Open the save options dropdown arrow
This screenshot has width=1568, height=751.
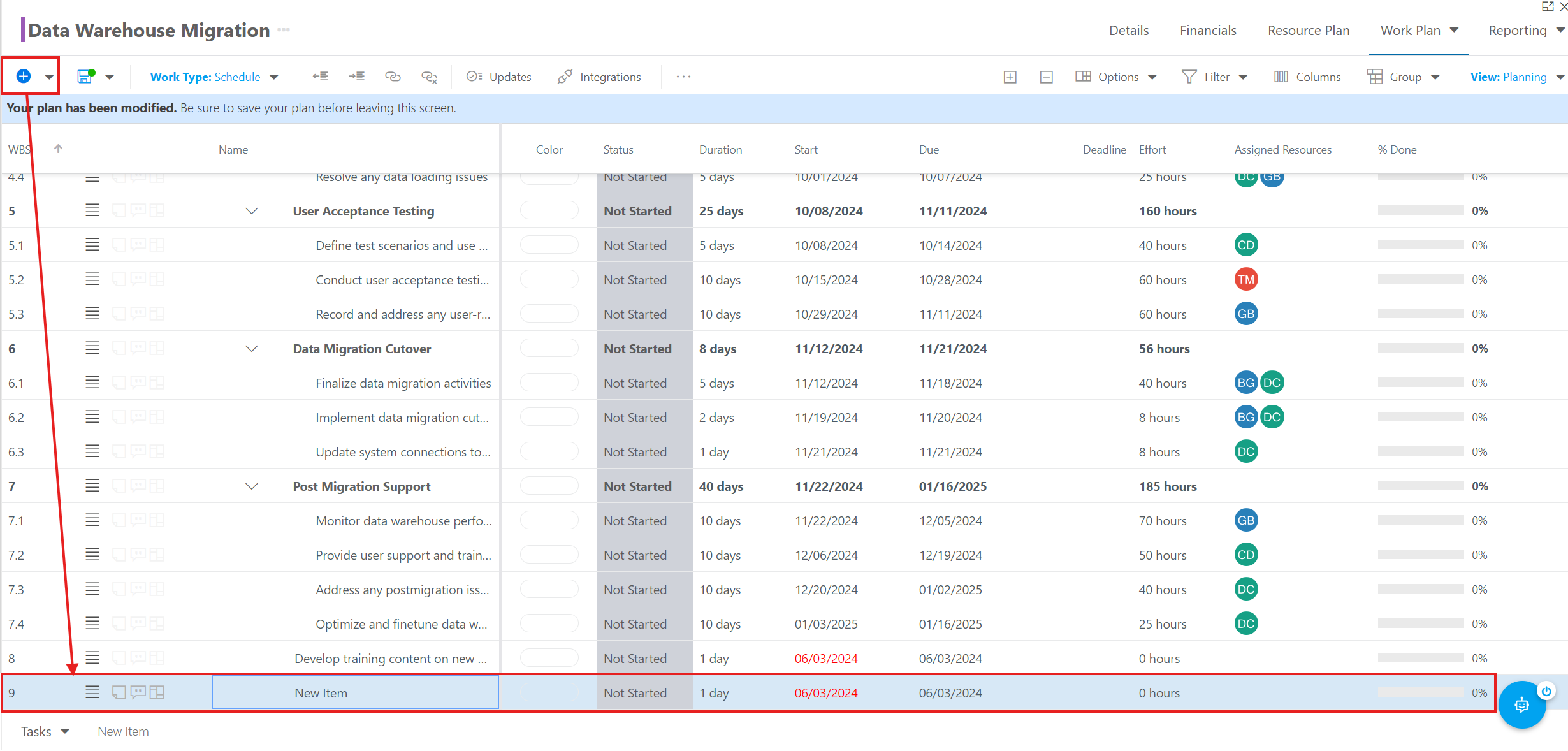click(110, 77)
